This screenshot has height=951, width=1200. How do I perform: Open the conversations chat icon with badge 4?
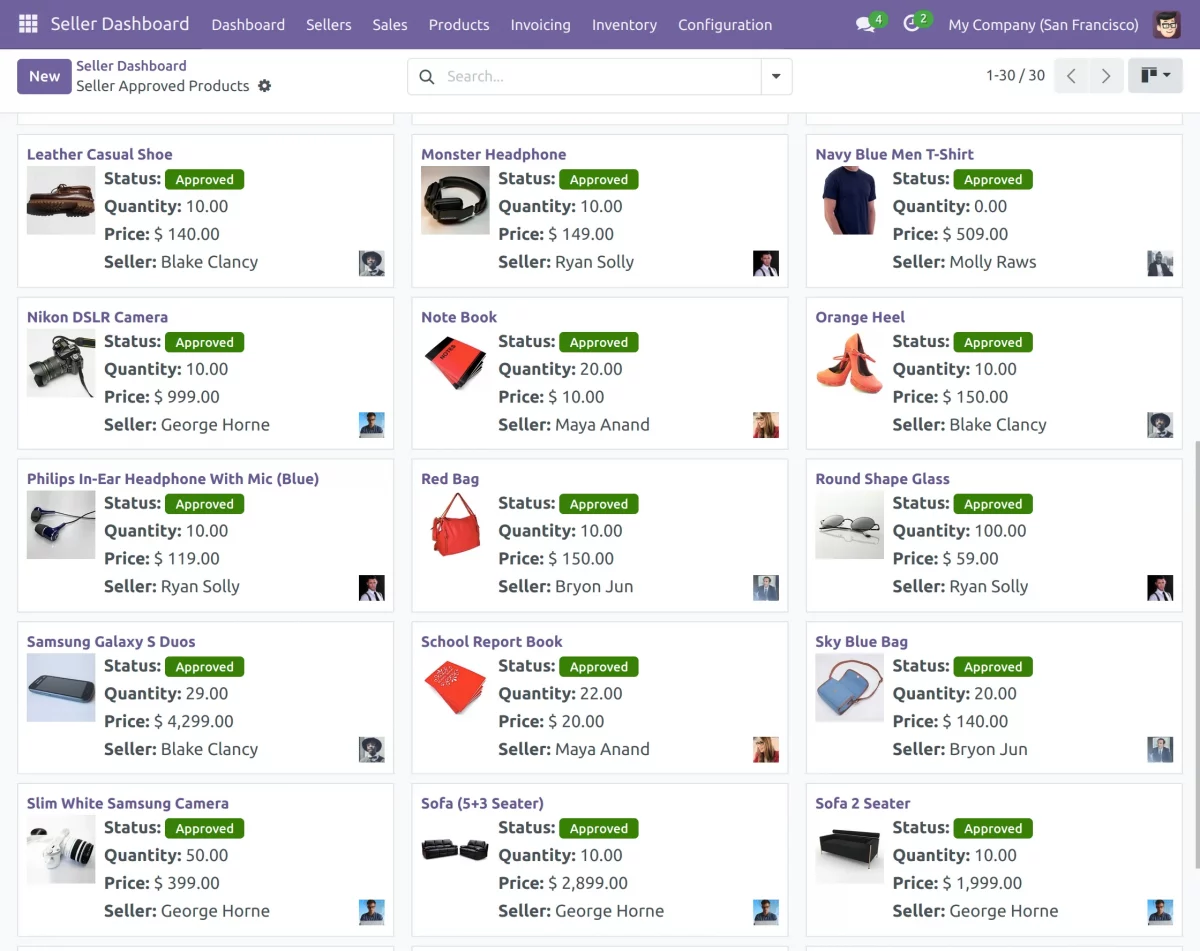(x=866, y=24)
